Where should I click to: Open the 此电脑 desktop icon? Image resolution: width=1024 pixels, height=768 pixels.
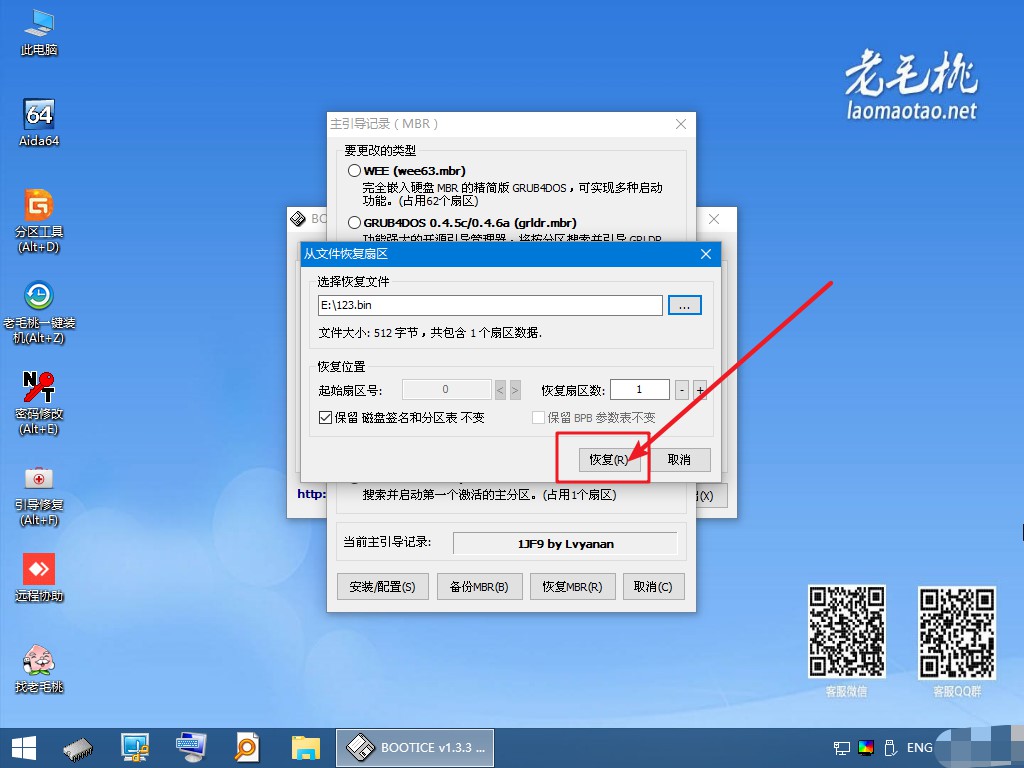(x=39, y=32)
